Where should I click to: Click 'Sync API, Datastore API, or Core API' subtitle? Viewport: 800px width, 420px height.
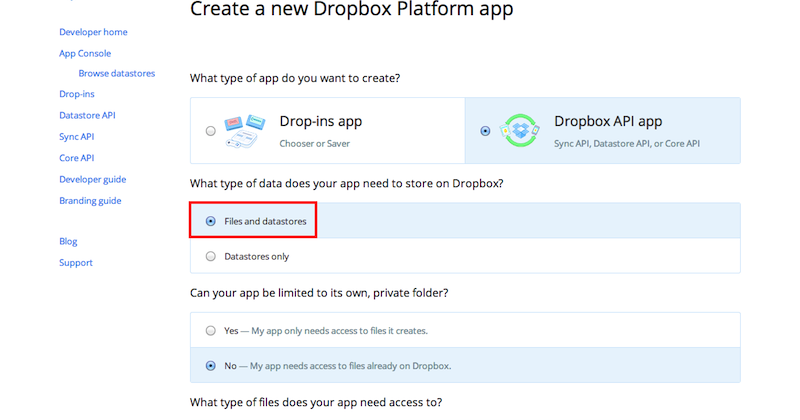click(627, 144)
